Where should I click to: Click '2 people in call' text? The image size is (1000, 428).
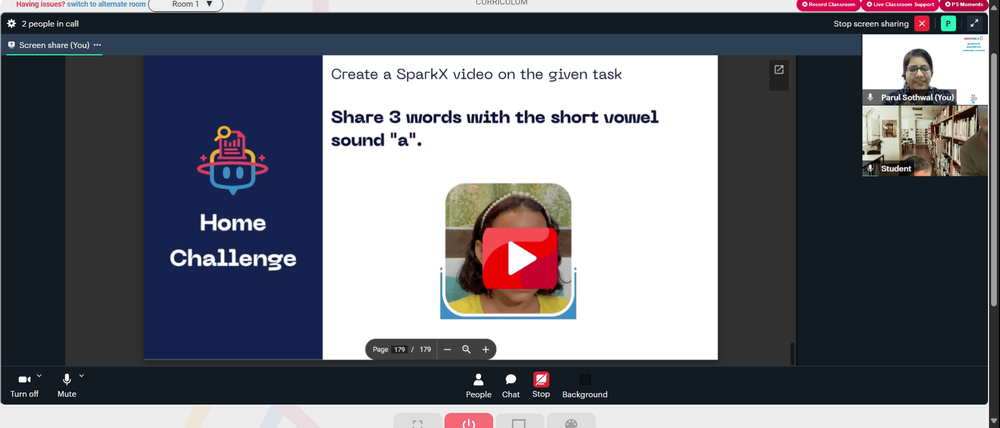tap(50, 24)
